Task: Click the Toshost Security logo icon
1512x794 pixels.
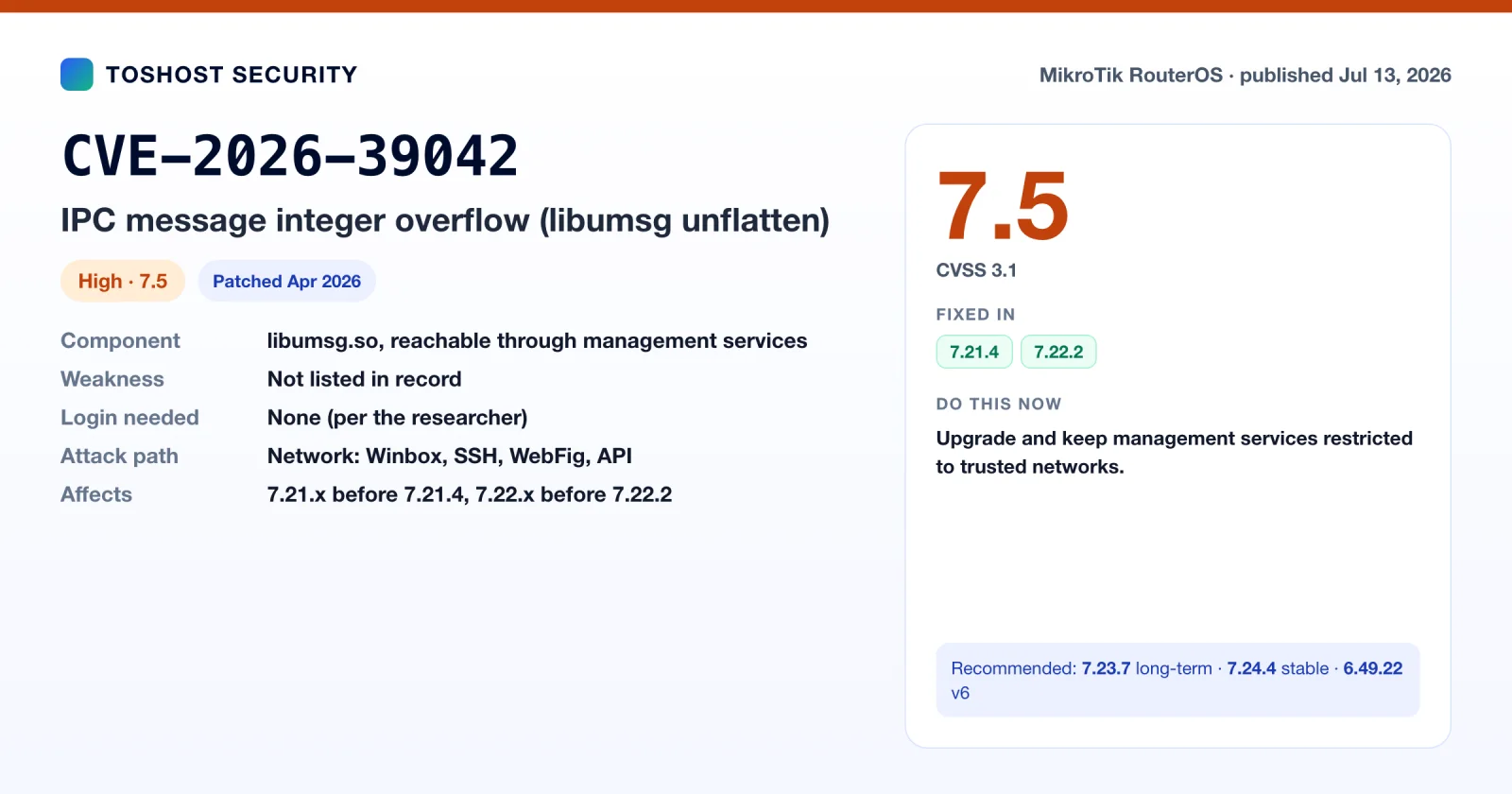Action: [x=77, y=75]
